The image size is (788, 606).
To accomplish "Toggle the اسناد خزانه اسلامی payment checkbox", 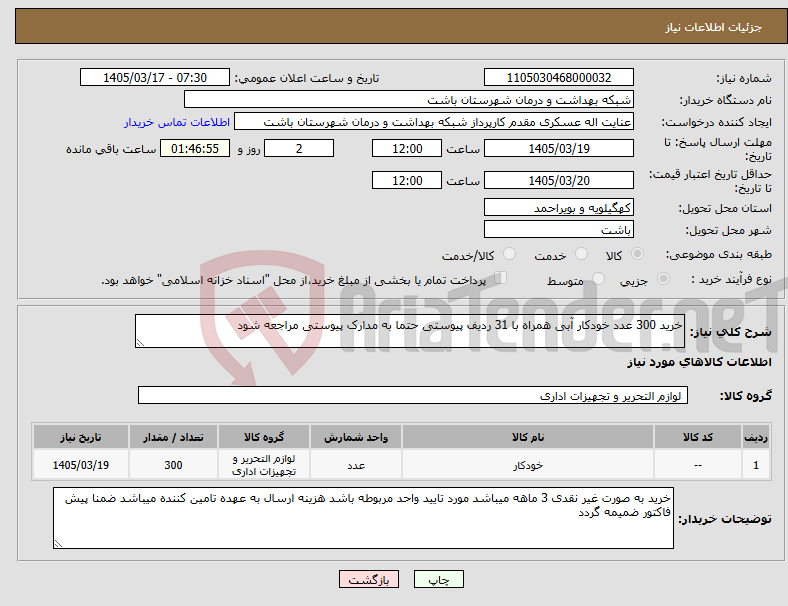I will click(x=501, y=278).
